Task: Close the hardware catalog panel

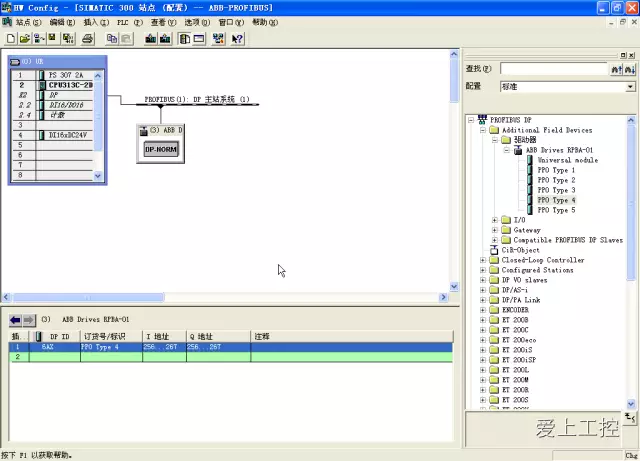Action: click(632, 55)
